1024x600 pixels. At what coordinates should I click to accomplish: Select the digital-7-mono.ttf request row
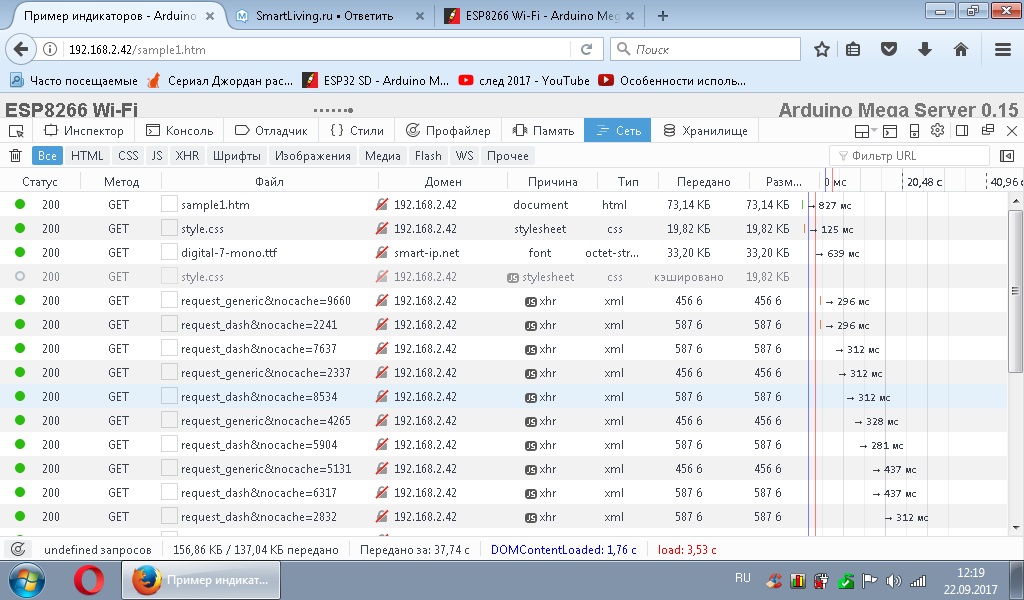(228, 253)
